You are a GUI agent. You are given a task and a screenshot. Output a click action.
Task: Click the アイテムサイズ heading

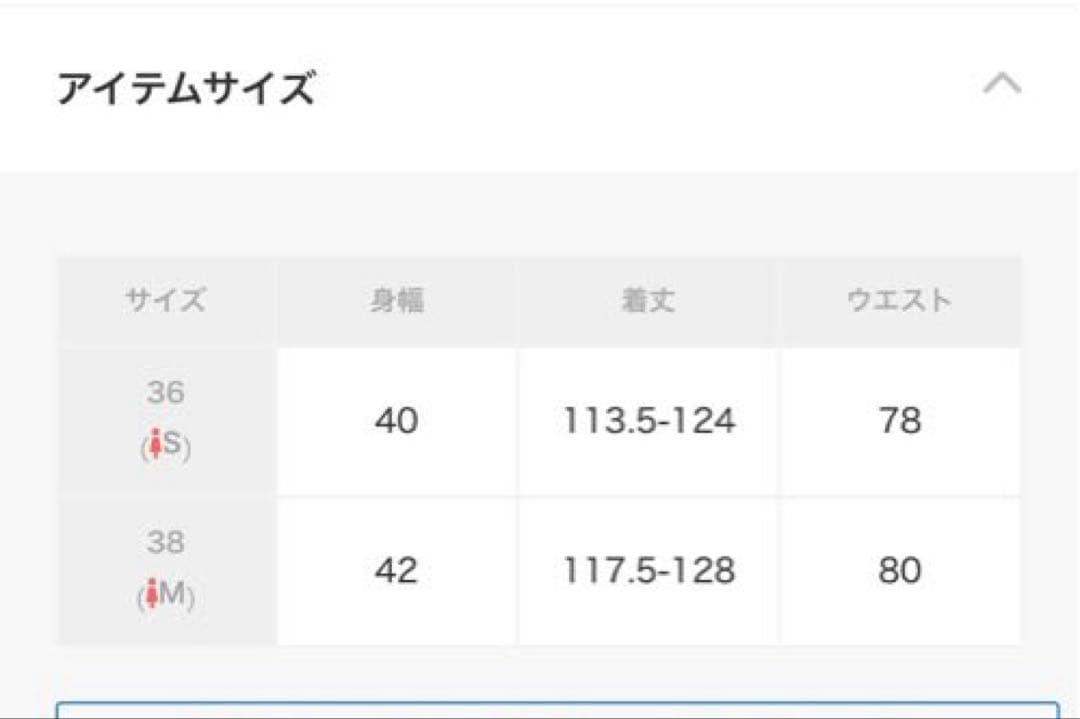[186, 90]
